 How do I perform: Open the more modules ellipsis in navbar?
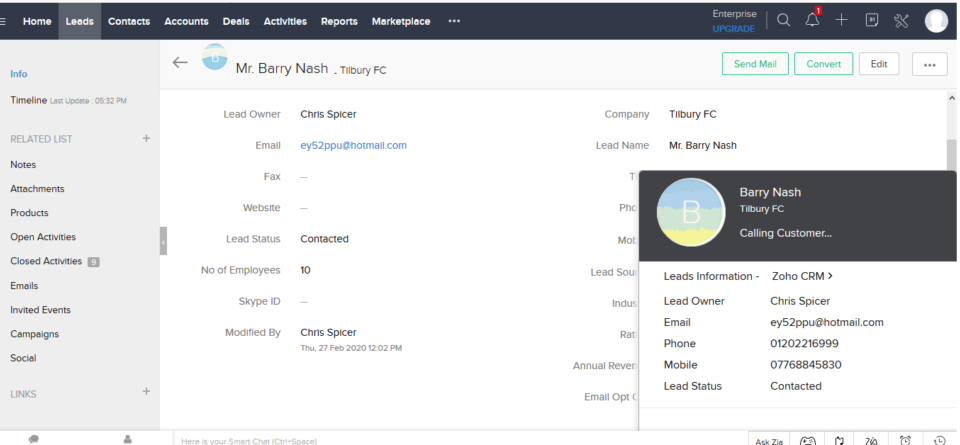pyautogui.click(x=454, y=21)
